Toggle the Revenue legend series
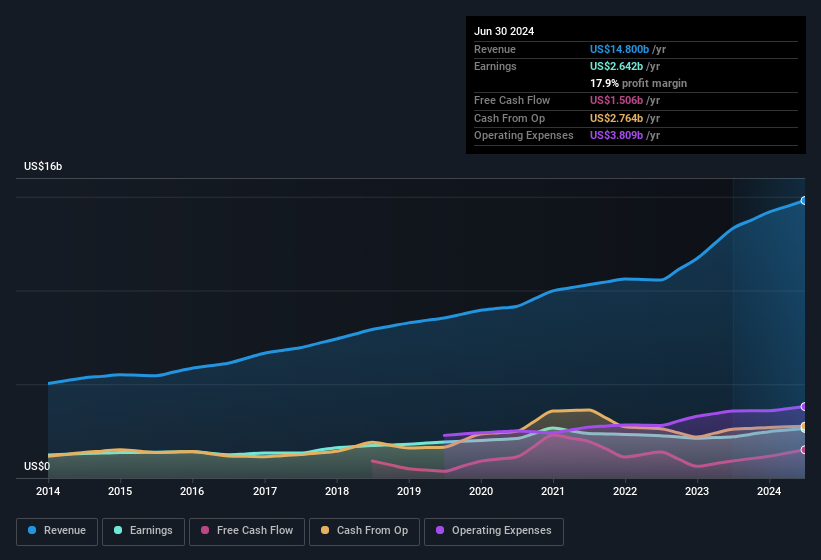 pyautogui.click(x=57, y=531)
